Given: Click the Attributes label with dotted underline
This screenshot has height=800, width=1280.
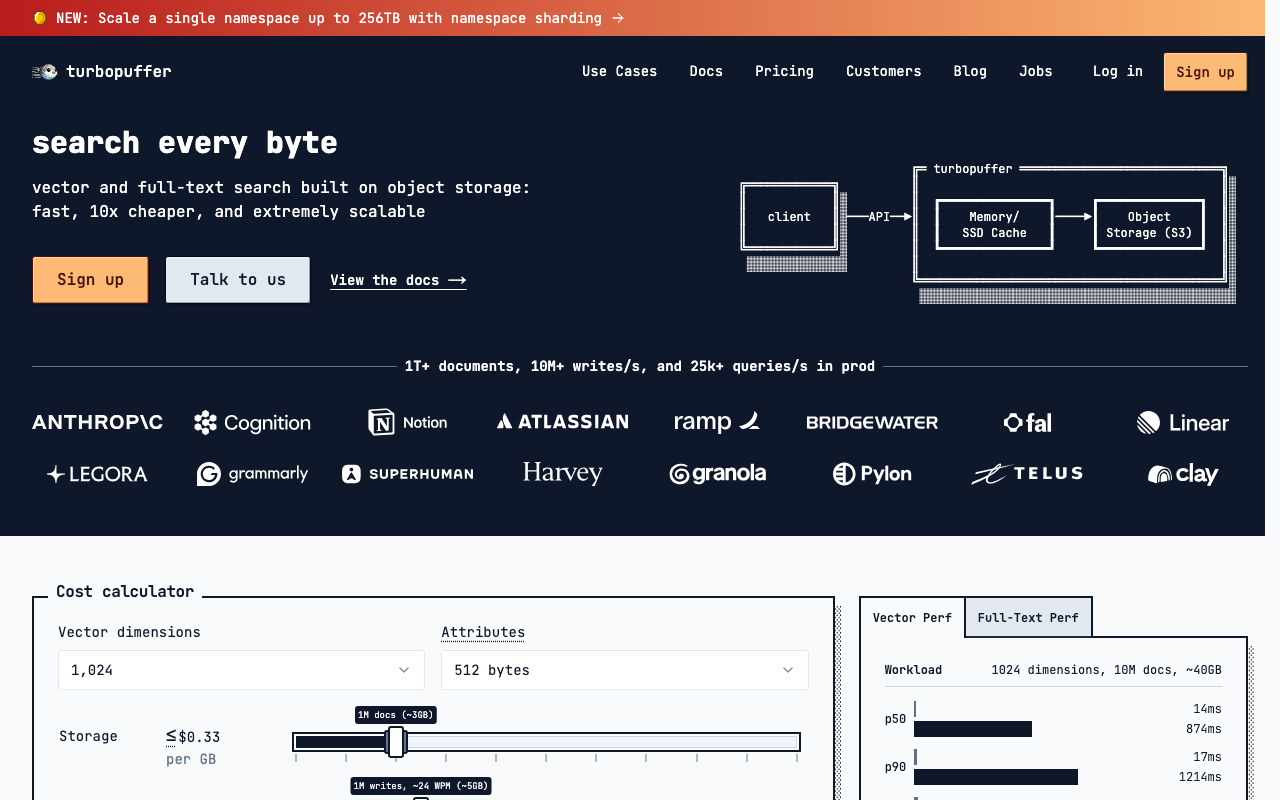Looking at the screenshot, I should (x=483, y=633).
